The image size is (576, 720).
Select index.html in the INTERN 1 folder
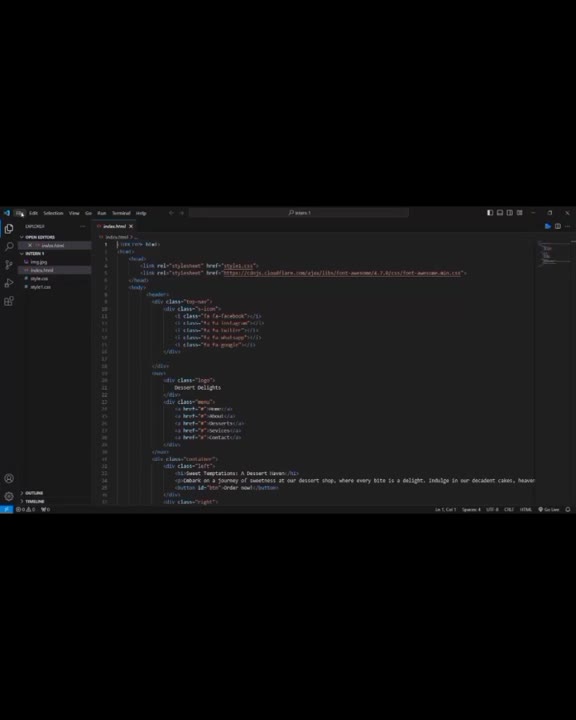42,270
